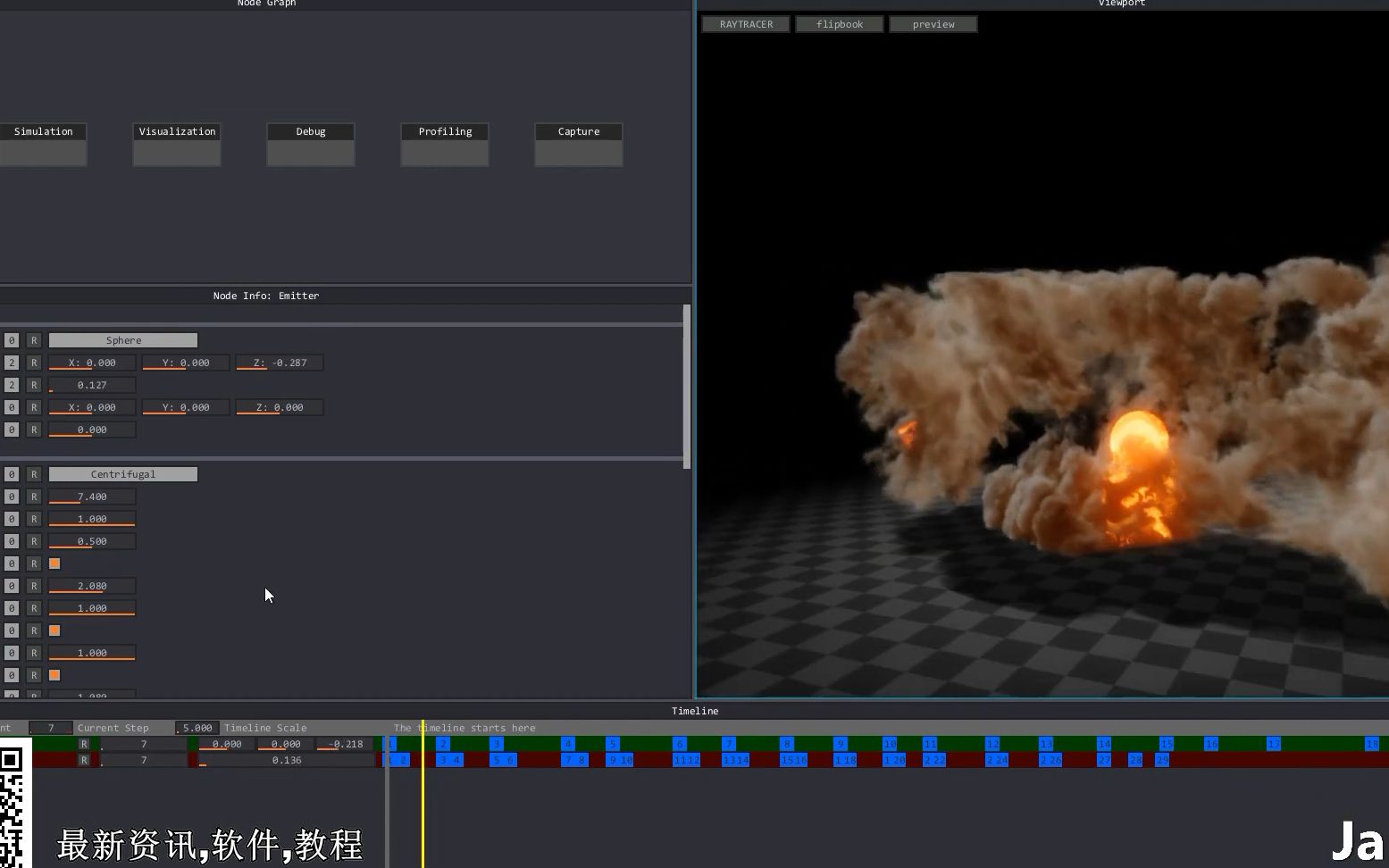Select keyframe 29 in the red timeline track
The height and width of the screenshot is (868, 1389).
click(1162, 760)
